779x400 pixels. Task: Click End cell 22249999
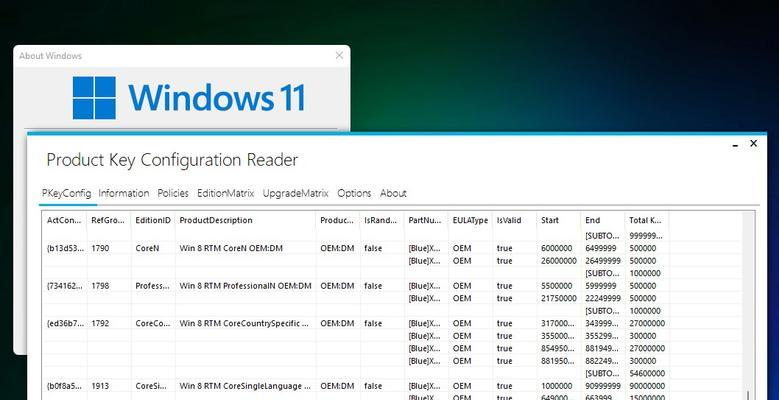(x=603, y=299)
